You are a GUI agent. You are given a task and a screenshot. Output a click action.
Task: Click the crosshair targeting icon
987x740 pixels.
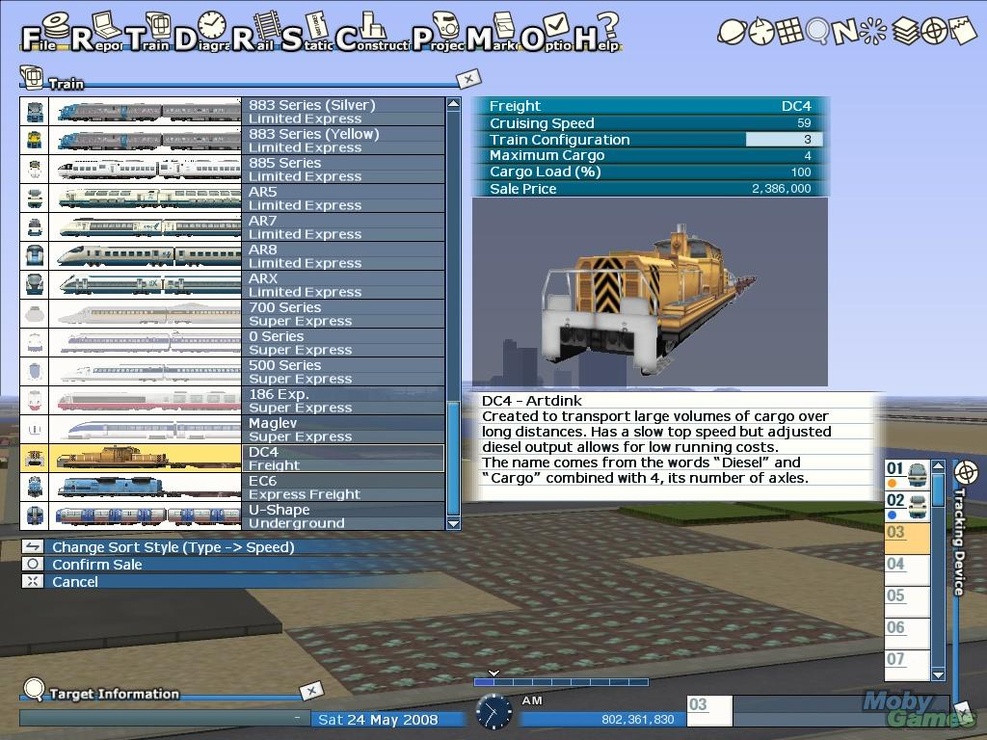(x=934, y=30)
